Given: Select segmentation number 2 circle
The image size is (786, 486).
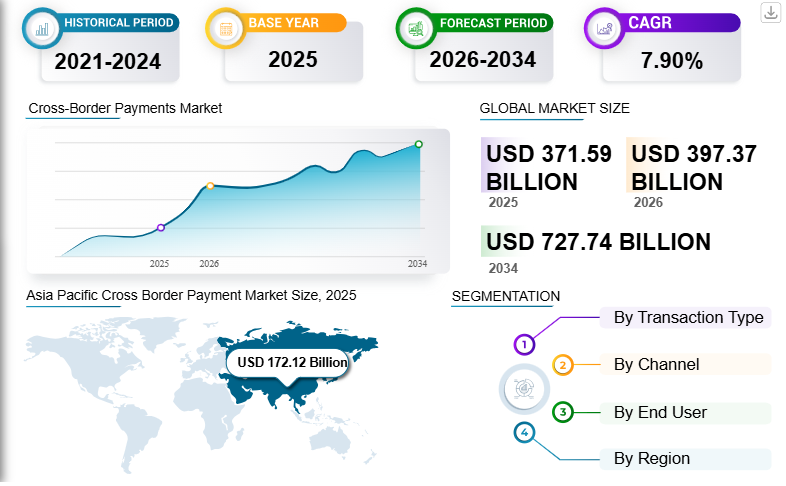Looking at the screenshot, I should 562,365.
